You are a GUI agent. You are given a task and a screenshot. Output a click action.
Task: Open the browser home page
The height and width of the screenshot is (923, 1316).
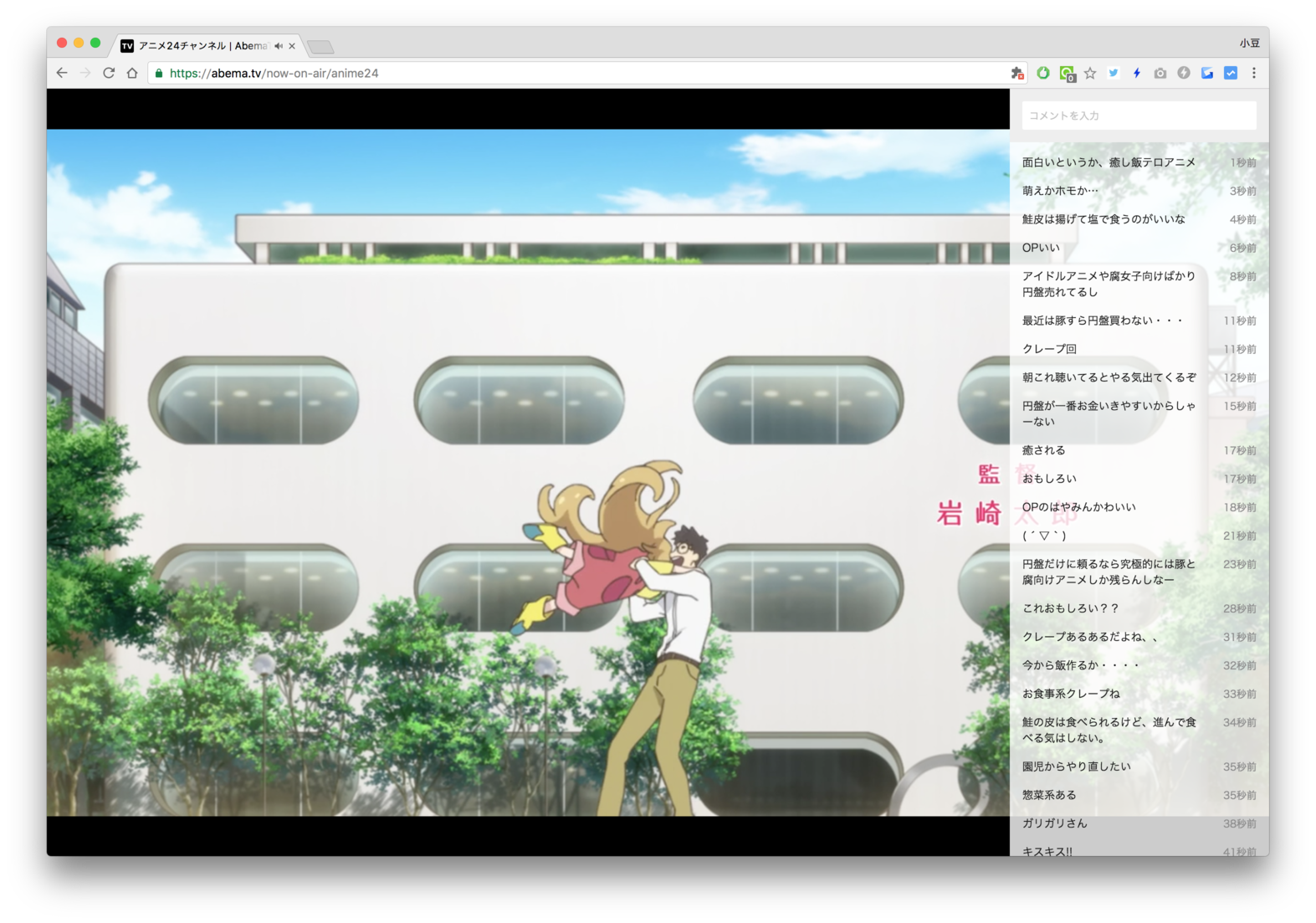click(132, 73)
